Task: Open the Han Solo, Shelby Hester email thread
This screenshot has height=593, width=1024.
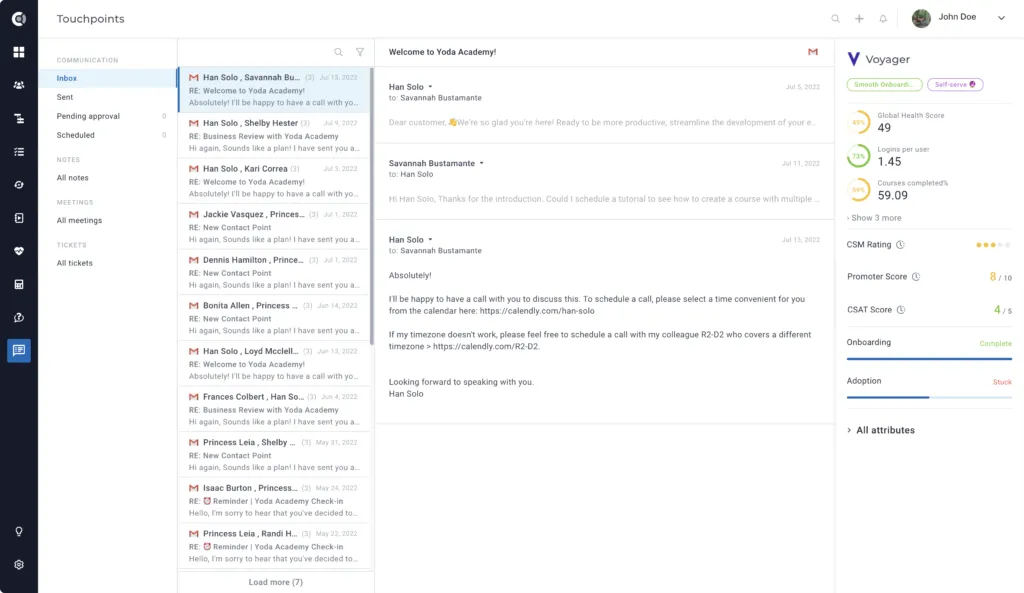Action: click(x=274, y=135)
